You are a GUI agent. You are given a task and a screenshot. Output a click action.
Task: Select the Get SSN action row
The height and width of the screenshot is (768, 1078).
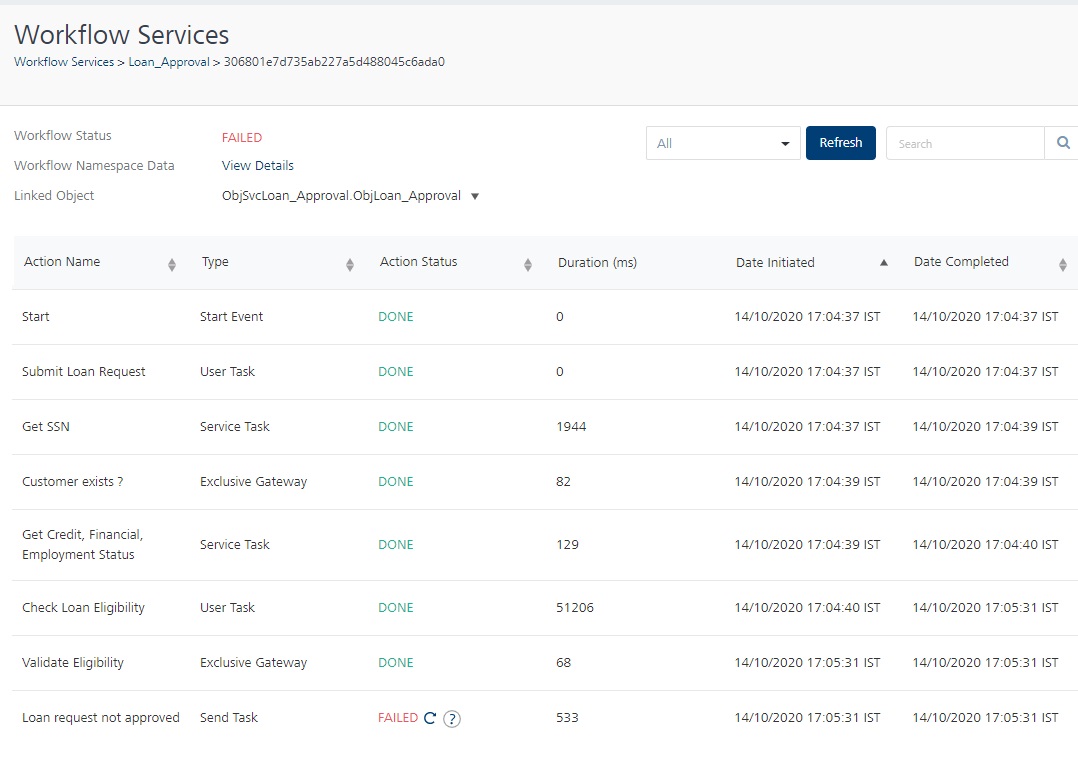click(x=46, y=427)
